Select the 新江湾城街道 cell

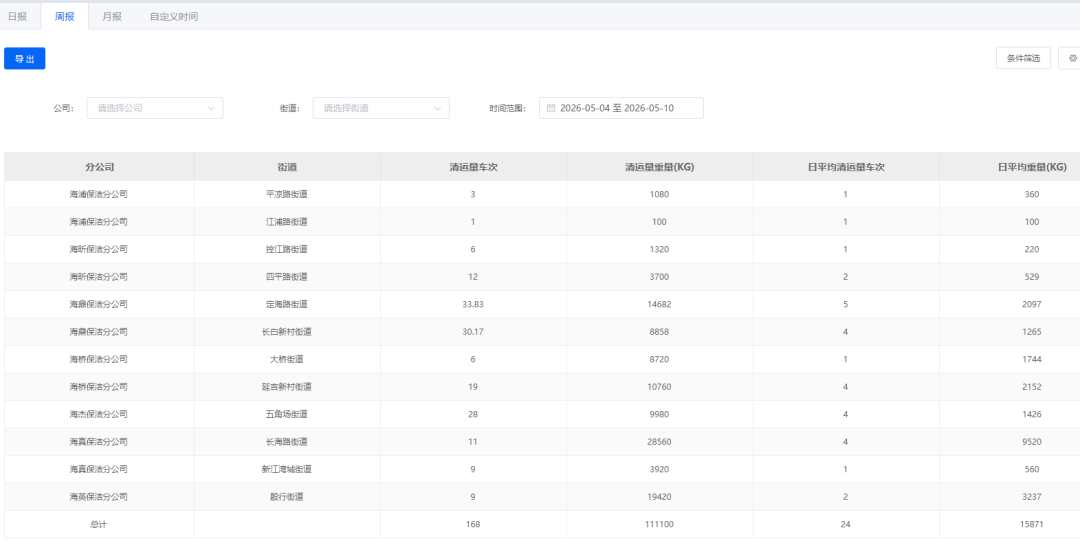288,469
